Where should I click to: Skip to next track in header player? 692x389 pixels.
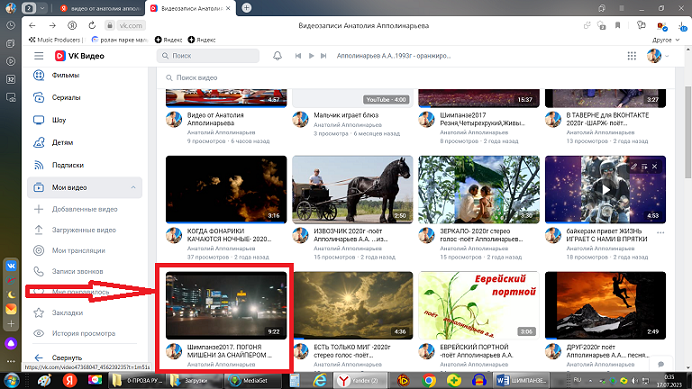(x=323, y=56)
